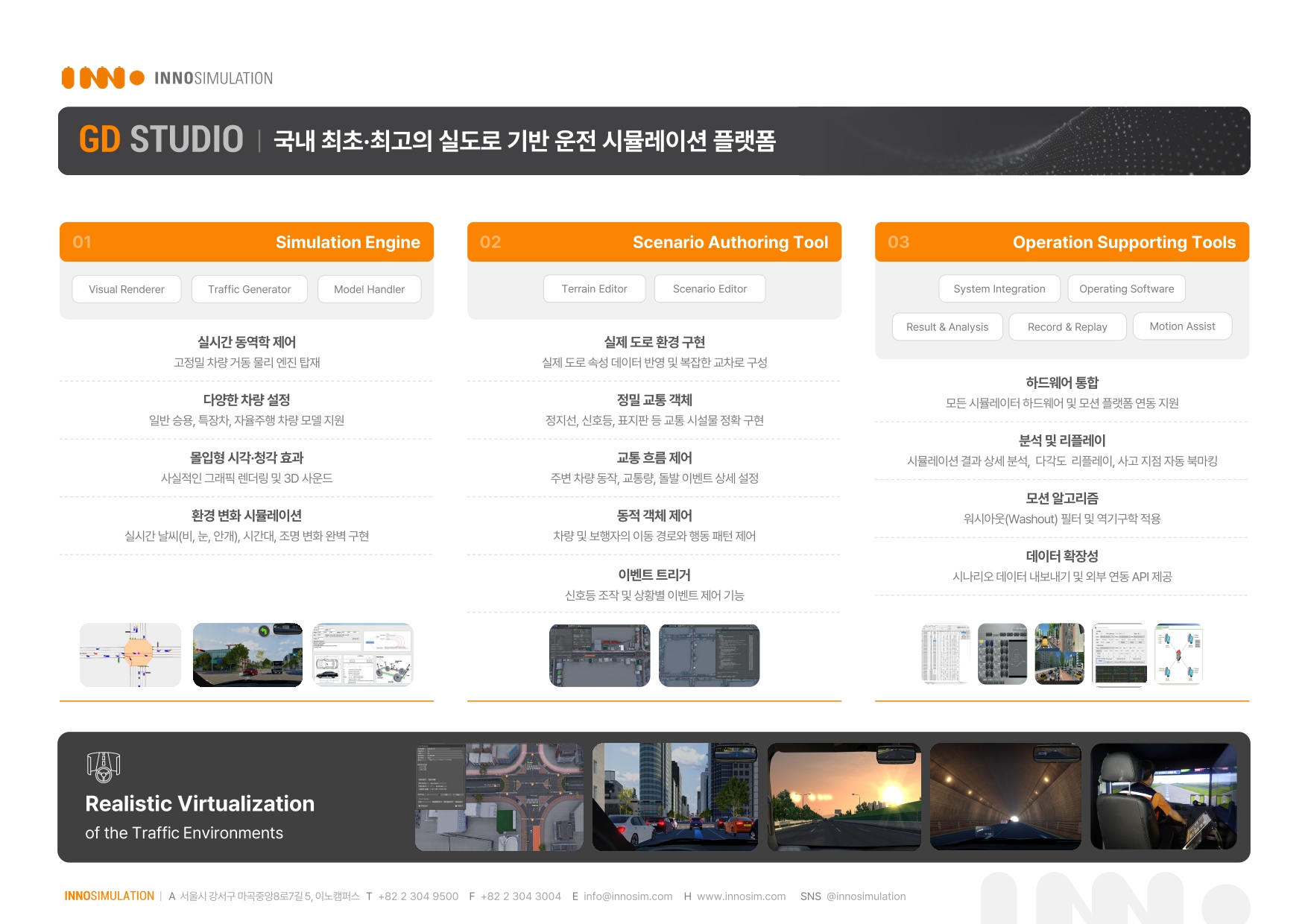Click the '데이터 확장성' heading

pos(1062,557)
